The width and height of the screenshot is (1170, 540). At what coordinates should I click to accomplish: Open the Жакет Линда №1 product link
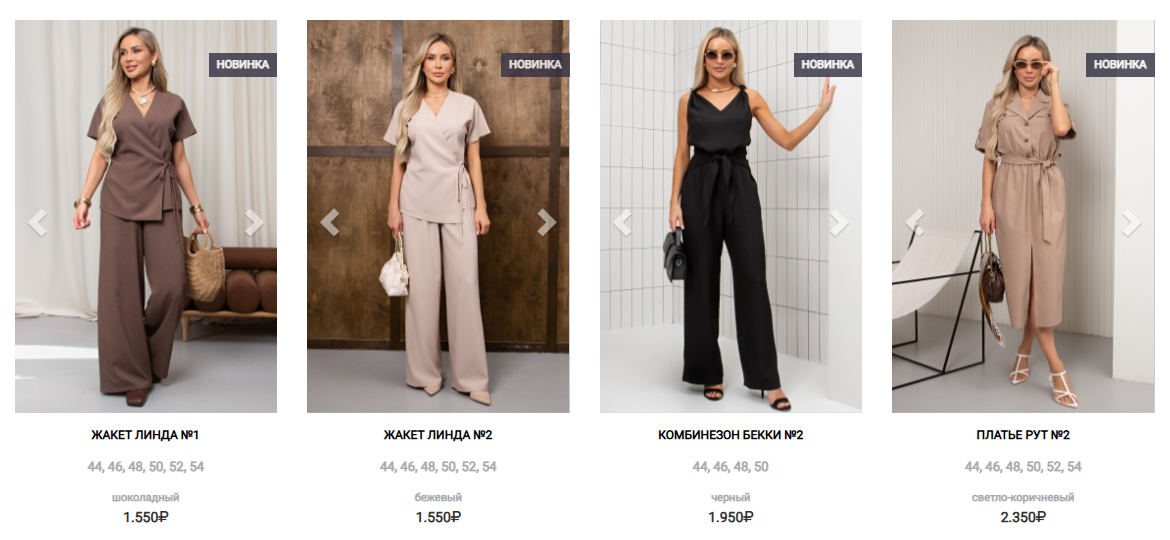coord(146,435)
